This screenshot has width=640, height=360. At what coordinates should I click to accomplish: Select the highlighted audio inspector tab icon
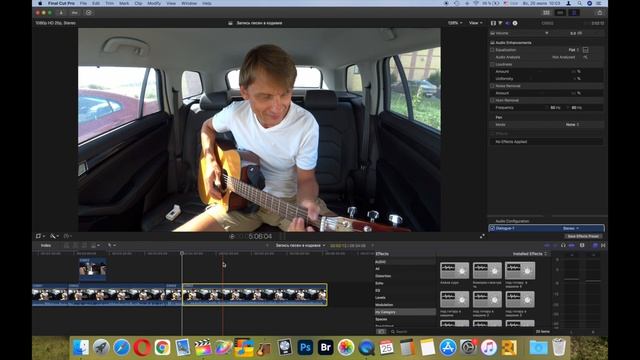click(507, 23)
